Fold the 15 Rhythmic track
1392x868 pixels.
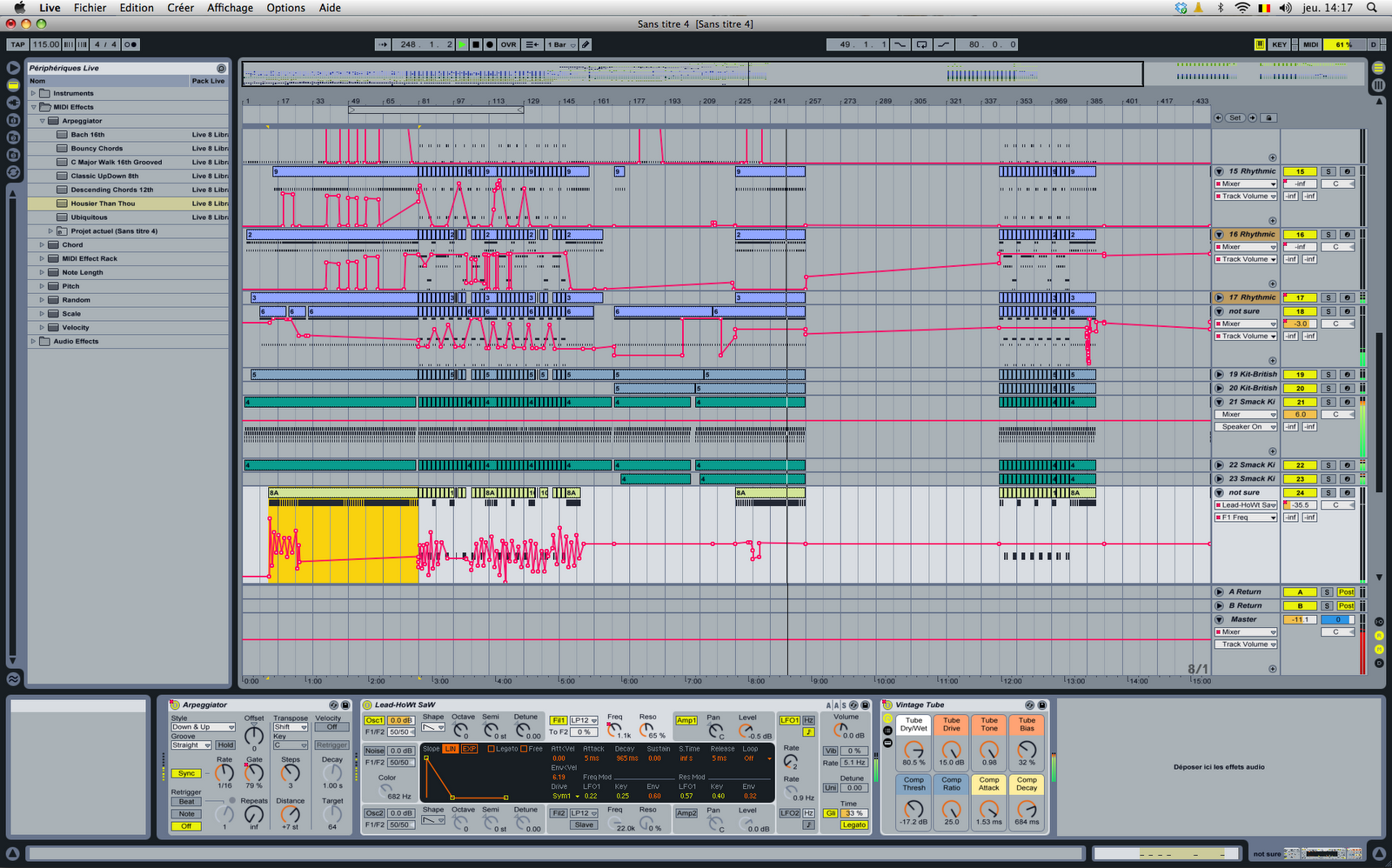[1220, 171]
